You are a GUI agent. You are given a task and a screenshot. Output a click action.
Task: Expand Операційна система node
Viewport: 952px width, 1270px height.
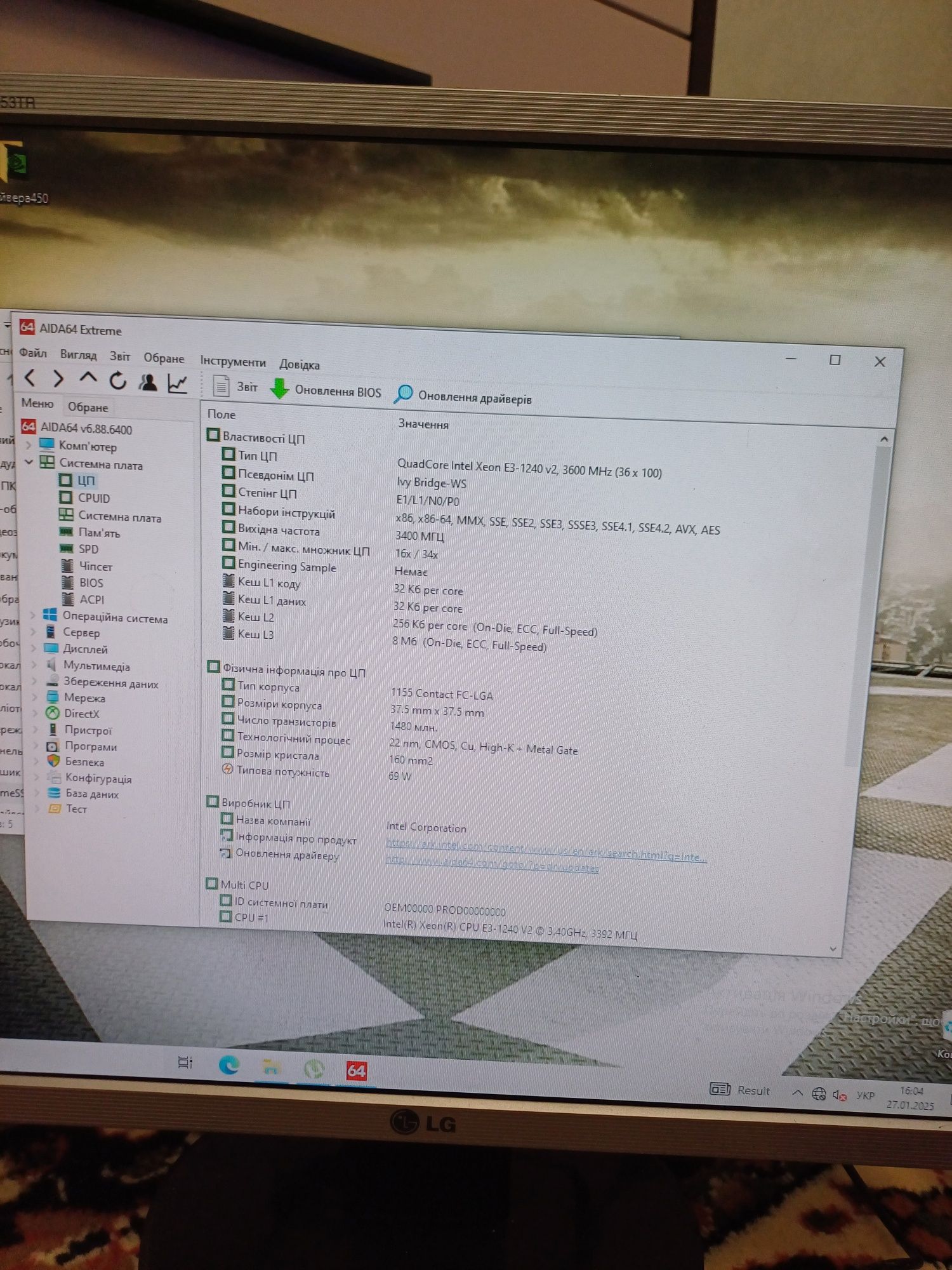33,615
